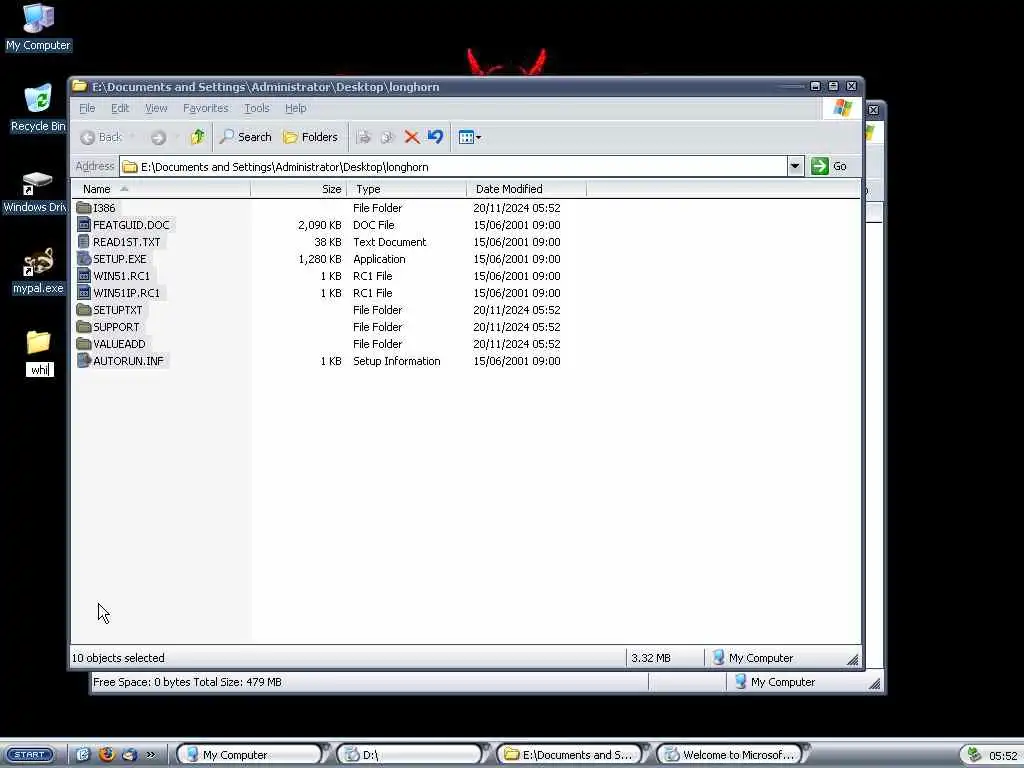Expand the quick launch overflow chevron
This screenshot has width=1024, height=768.
151,754
